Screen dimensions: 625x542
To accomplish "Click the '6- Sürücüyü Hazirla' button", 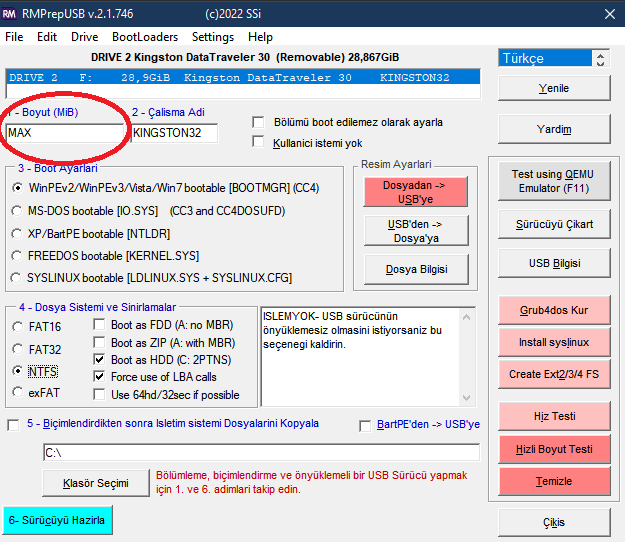I will click(x=57, y=520).
